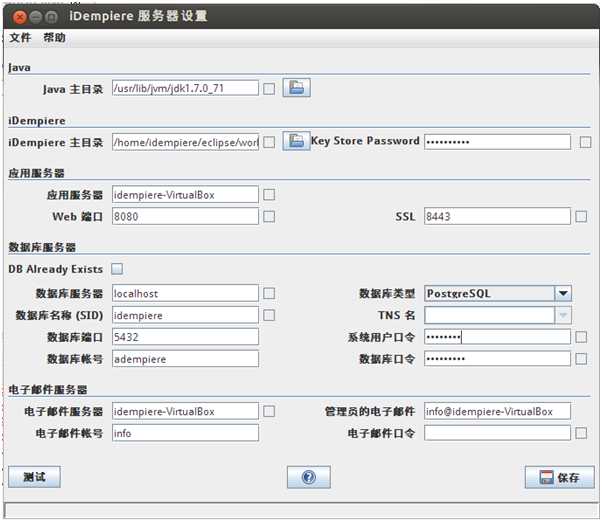Click the empty 电子邮件口令 field

coord(498,433)
